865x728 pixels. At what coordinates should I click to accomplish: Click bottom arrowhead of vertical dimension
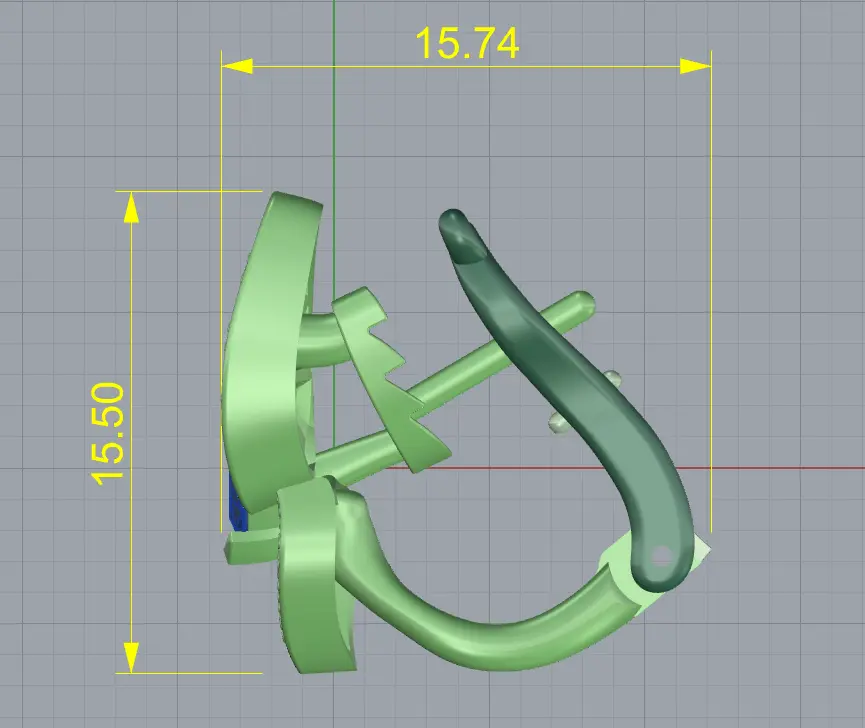pyautogui.click(x=131, y=657)
